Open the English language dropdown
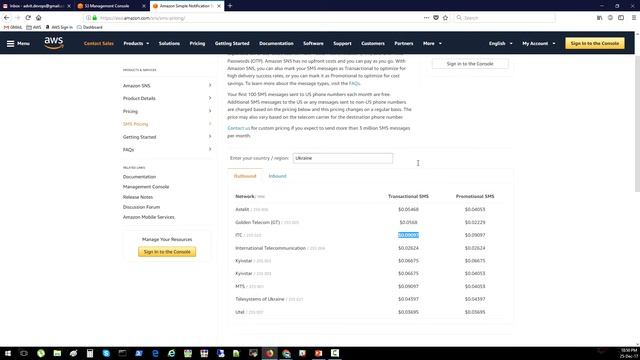The width and height of the screenshot is (640, 360). pos(500,43)
